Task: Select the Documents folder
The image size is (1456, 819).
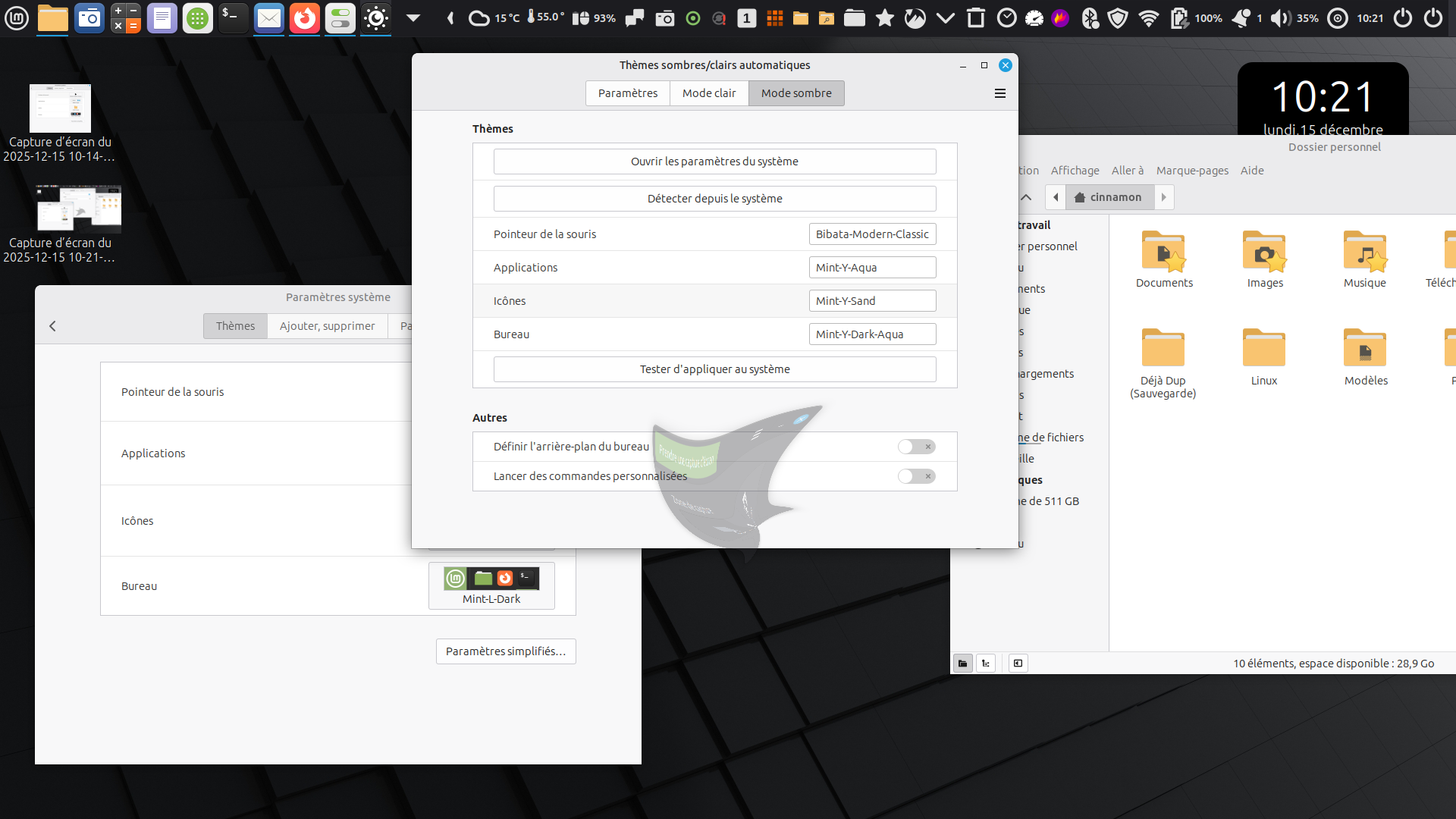Action: [1164, 259]
